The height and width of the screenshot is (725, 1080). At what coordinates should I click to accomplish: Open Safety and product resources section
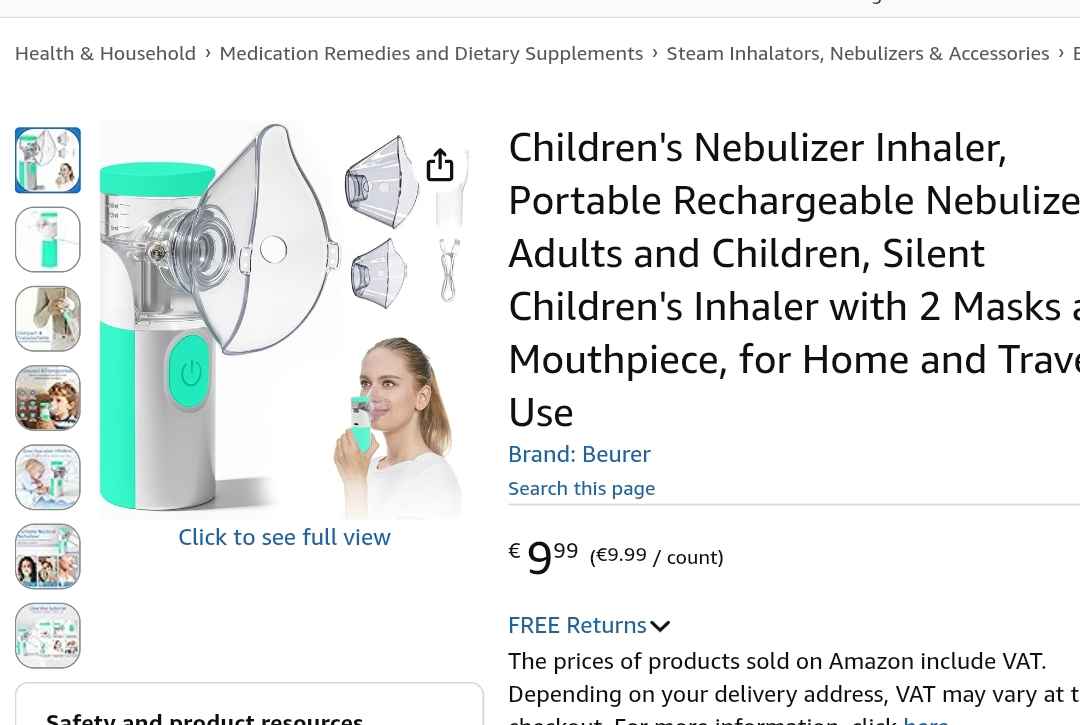205,716
